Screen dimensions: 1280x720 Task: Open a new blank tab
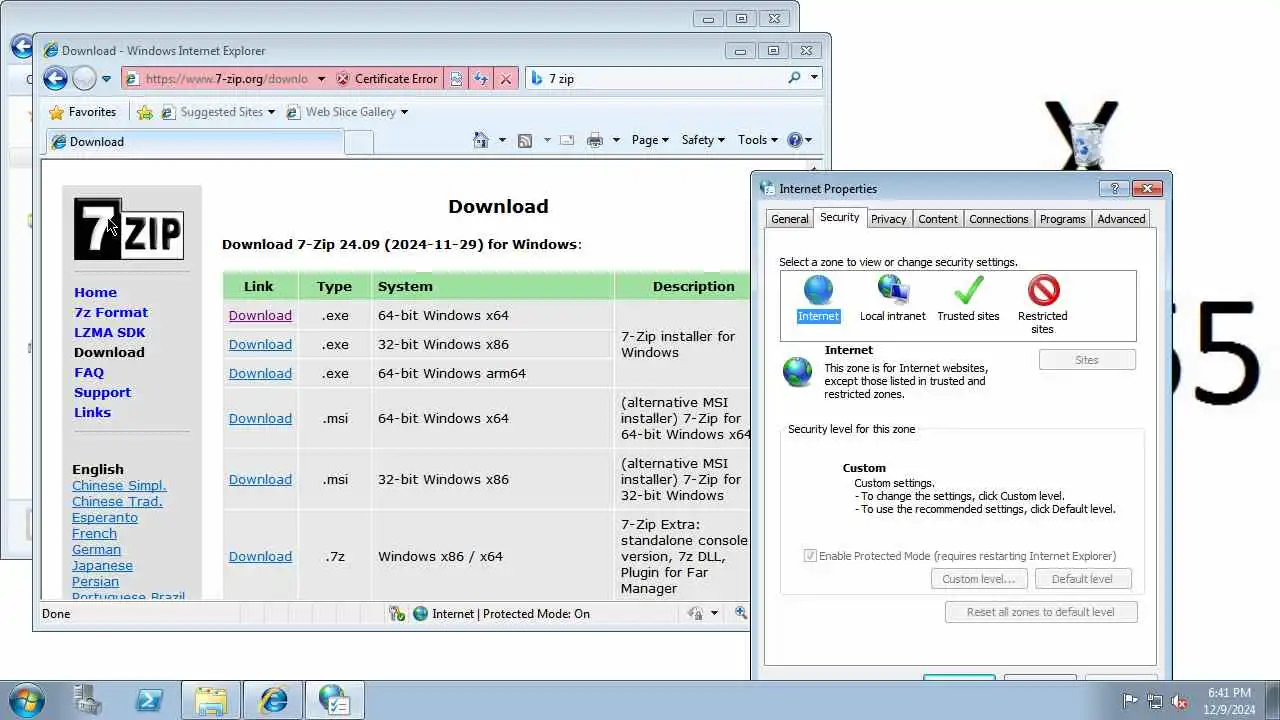coord(359,143)
